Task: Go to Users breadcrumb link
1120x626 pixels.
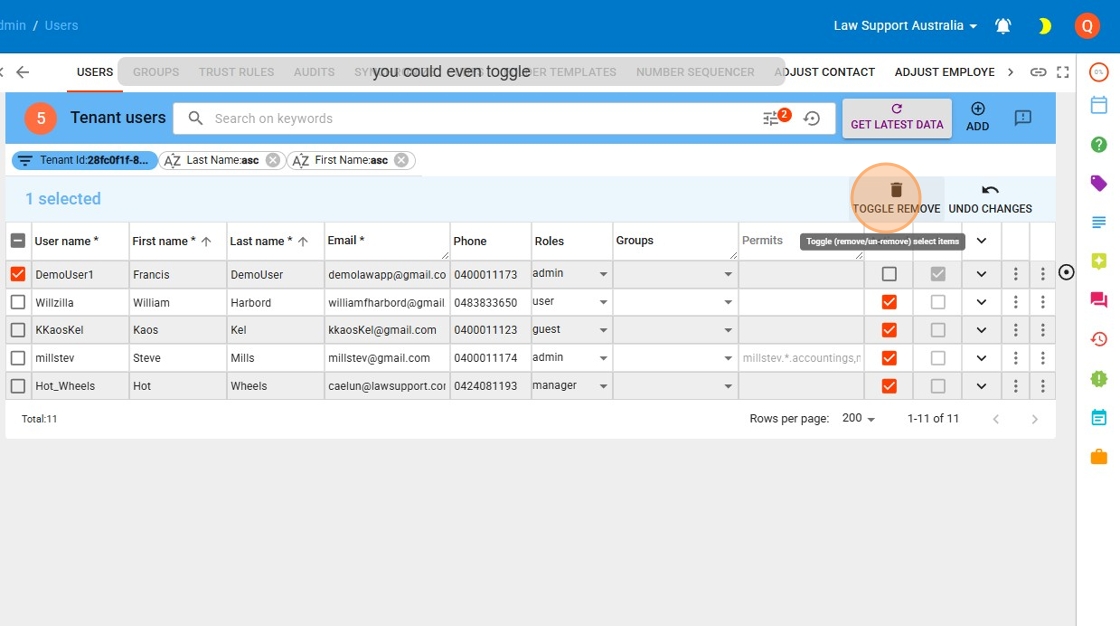Action: (x=61, y=26)
